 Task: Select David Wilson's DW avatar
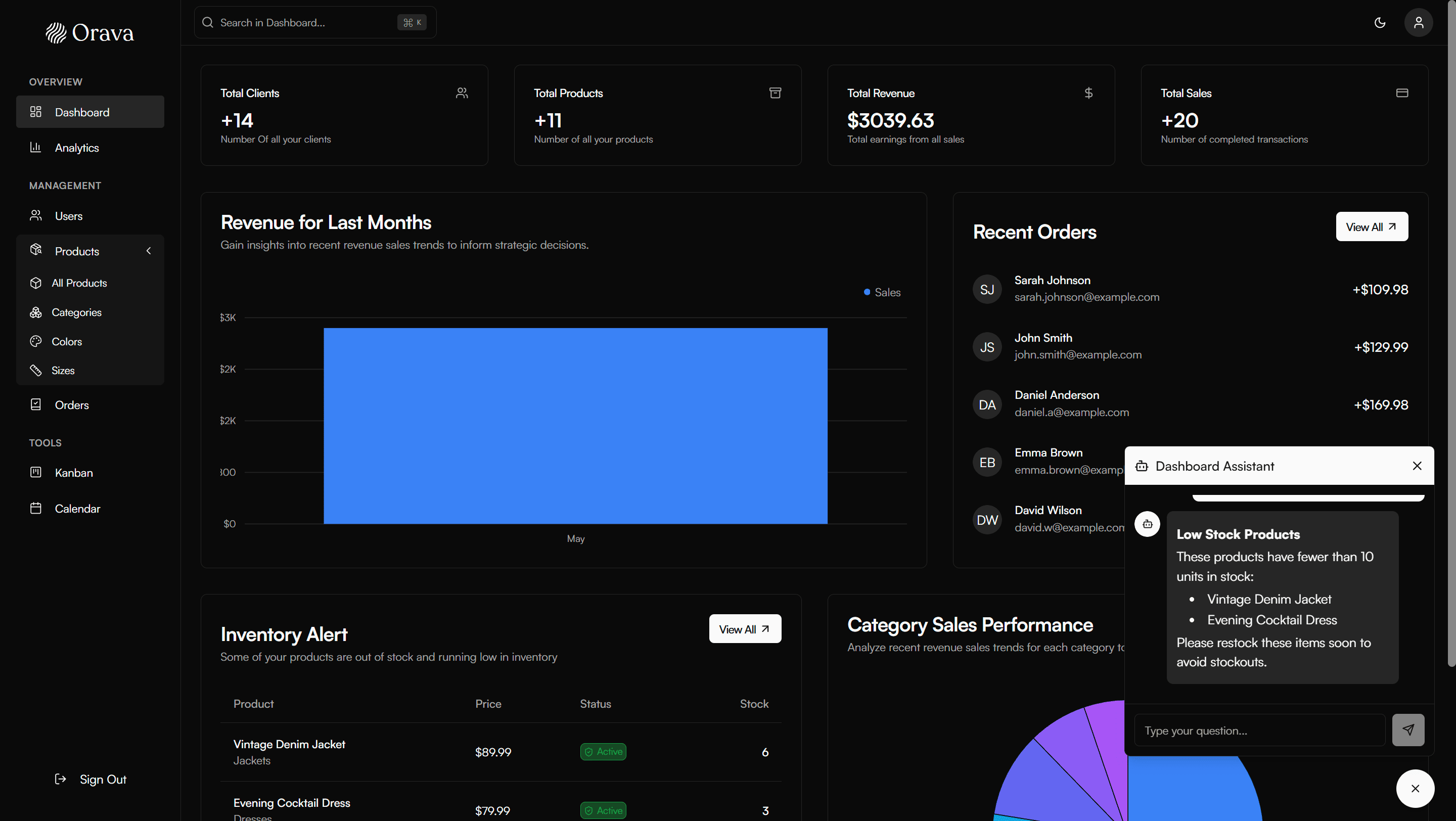pyautogui.click(x=987, y=520)
